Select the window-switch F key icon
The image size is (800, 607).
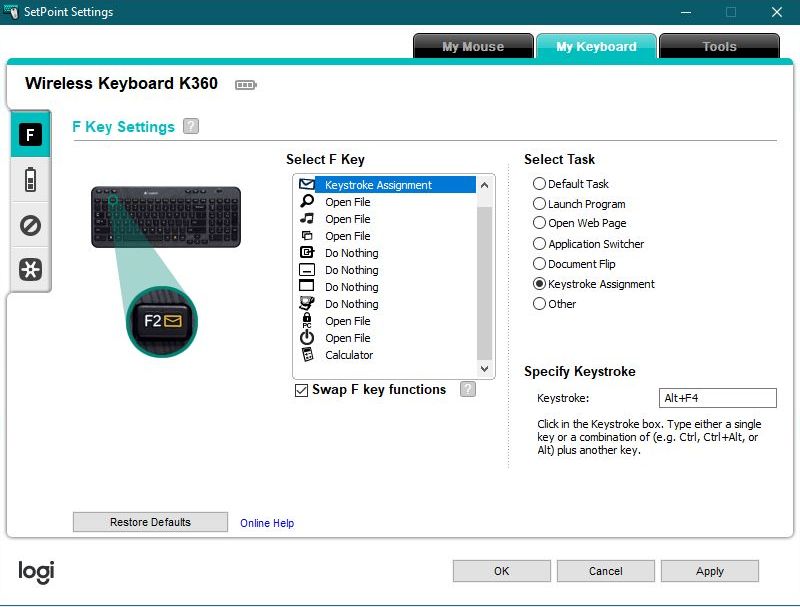(307, 235)
